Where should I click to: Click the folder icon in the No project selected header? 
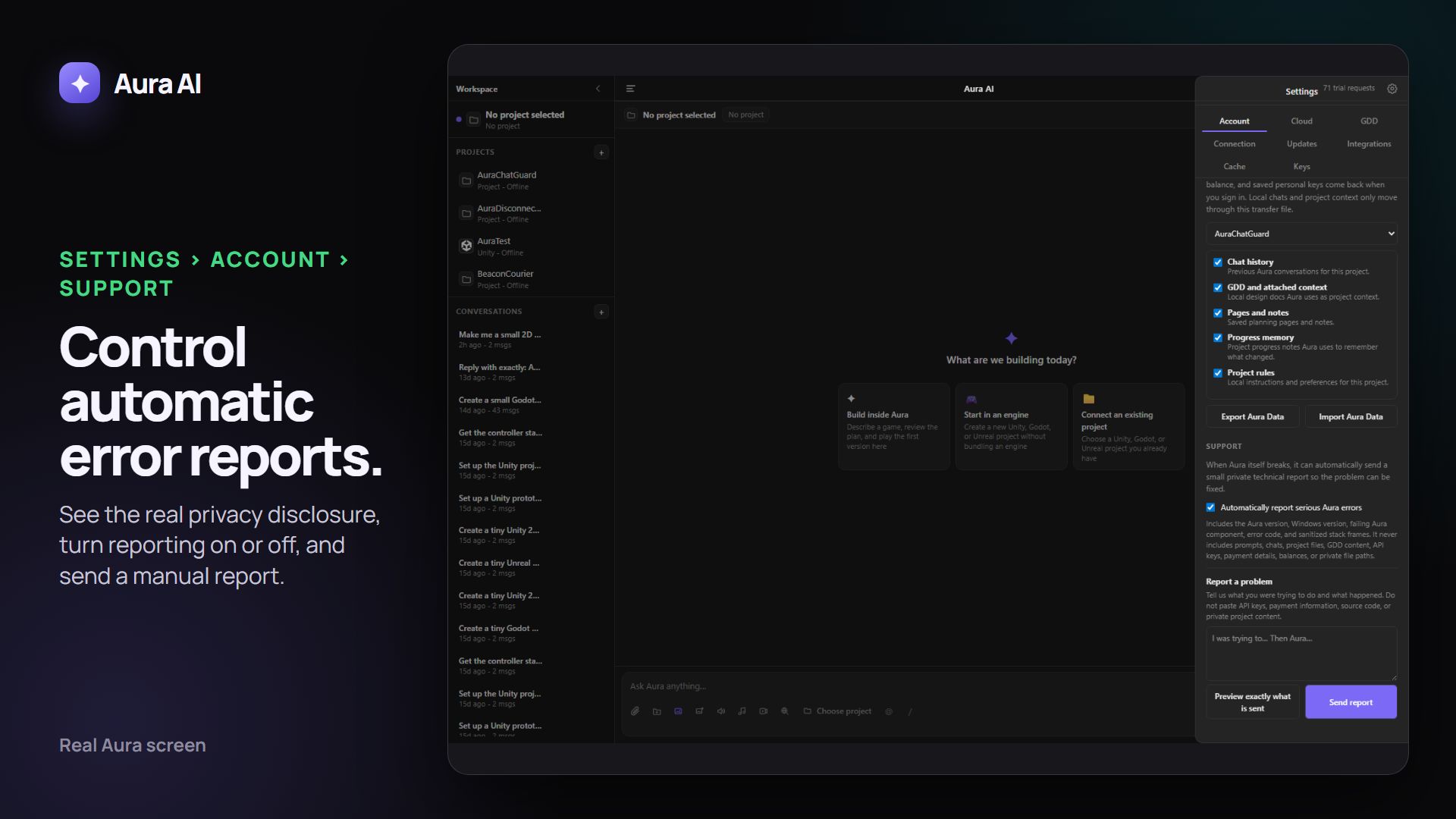[x=631, y=115]
